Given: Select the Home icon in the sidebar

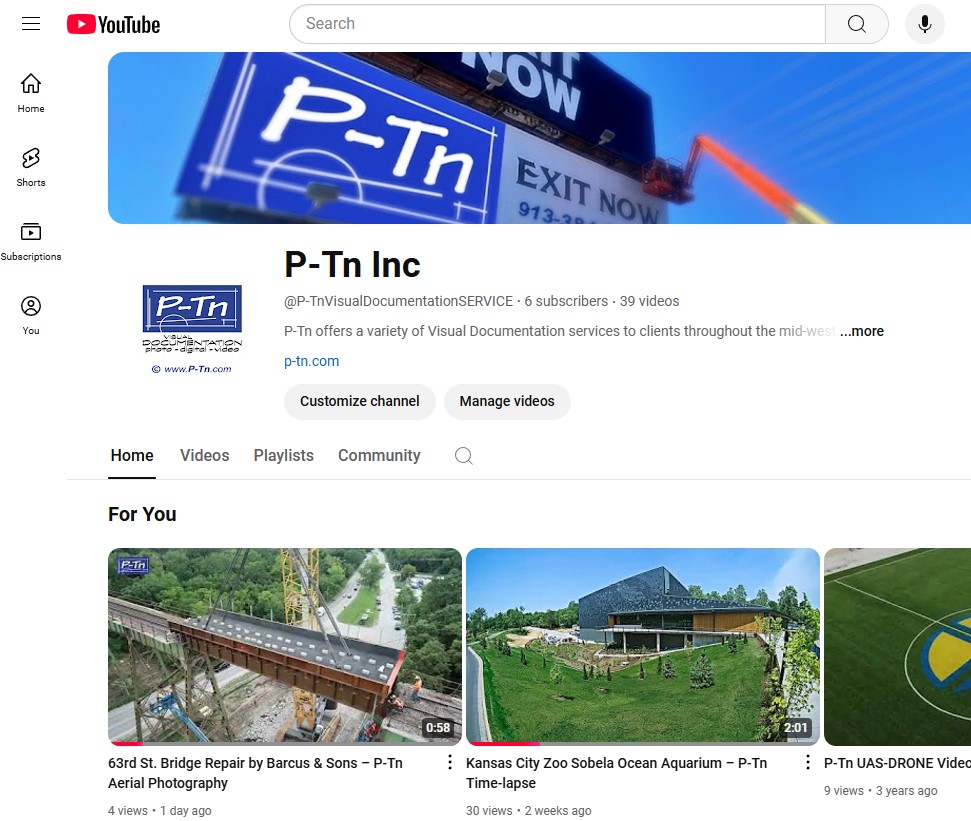Looking at the screenshot, I should pyautogui.click(x=30, y=91).
